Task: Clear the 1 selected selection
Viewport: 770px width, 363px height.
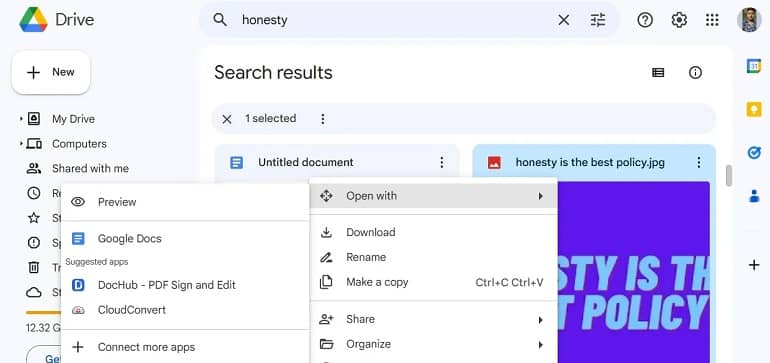Action: 226,119
